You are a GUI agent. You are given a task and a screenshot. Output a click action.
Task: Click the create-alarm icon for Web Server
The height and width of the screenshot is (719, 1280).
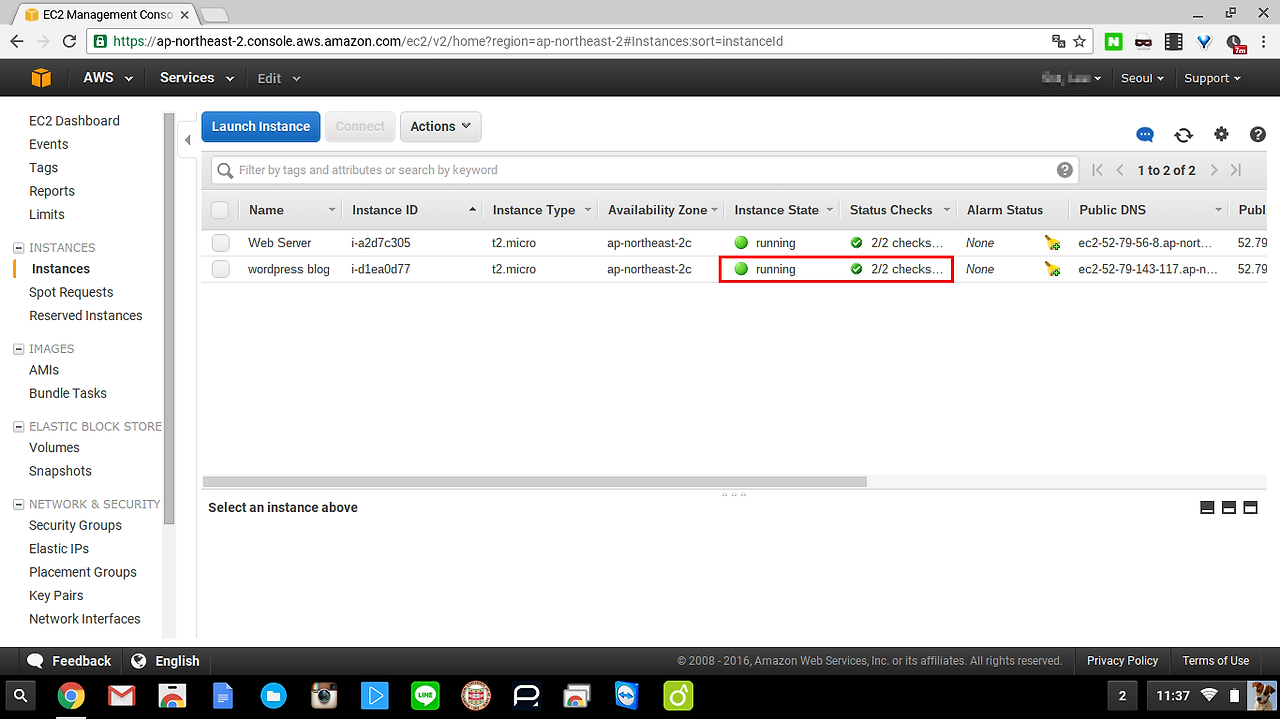pos(1052,243)
